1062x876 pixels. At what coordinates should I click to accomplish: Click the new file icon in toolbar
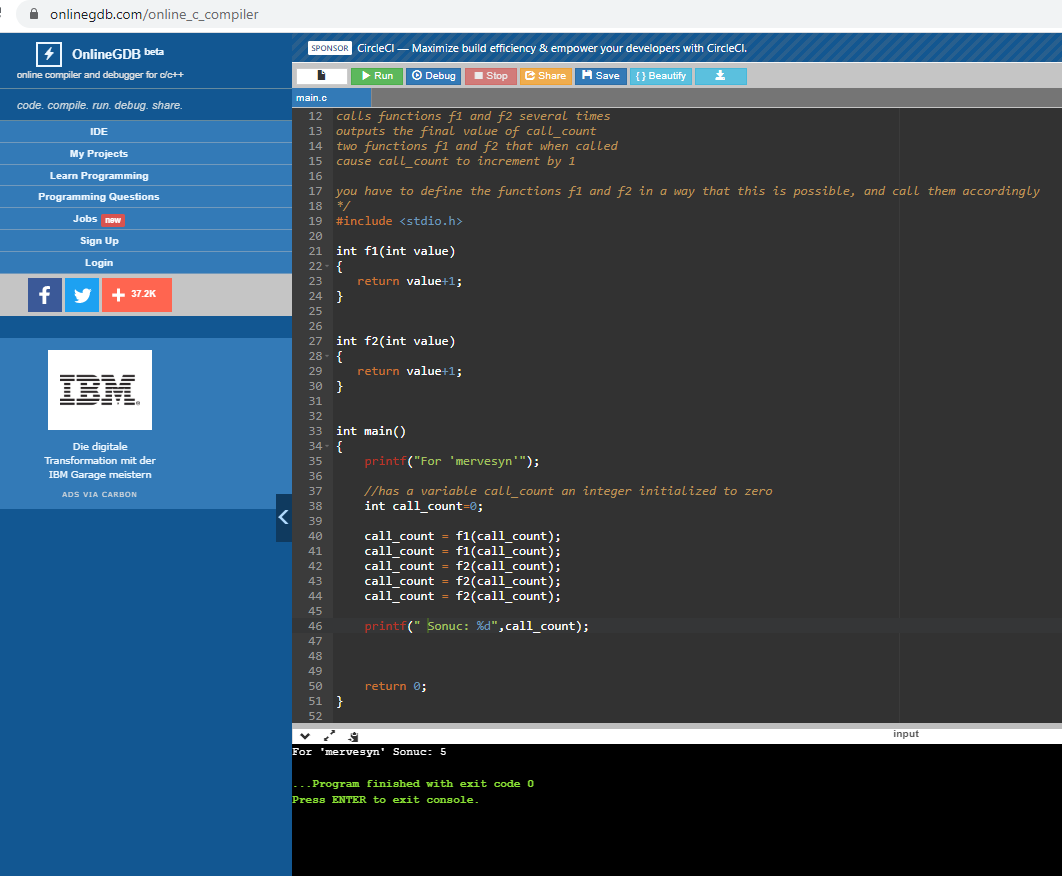tap(322, 76)
